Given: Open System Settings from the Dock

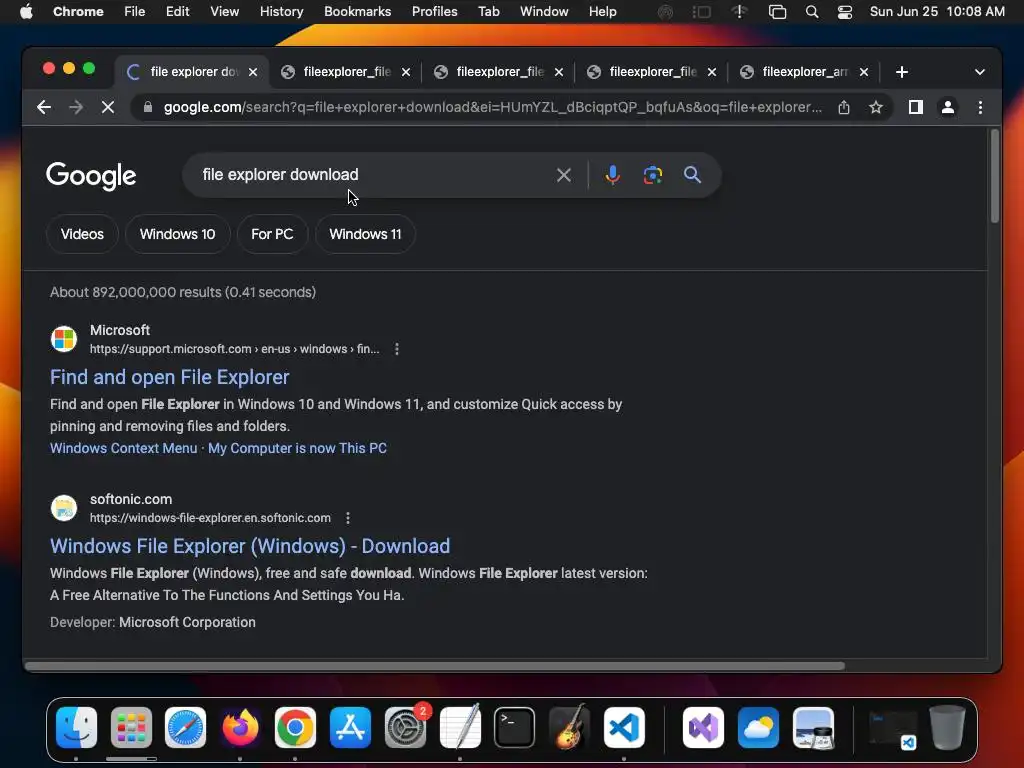Looking at the screenshot, I should (405, 728).
